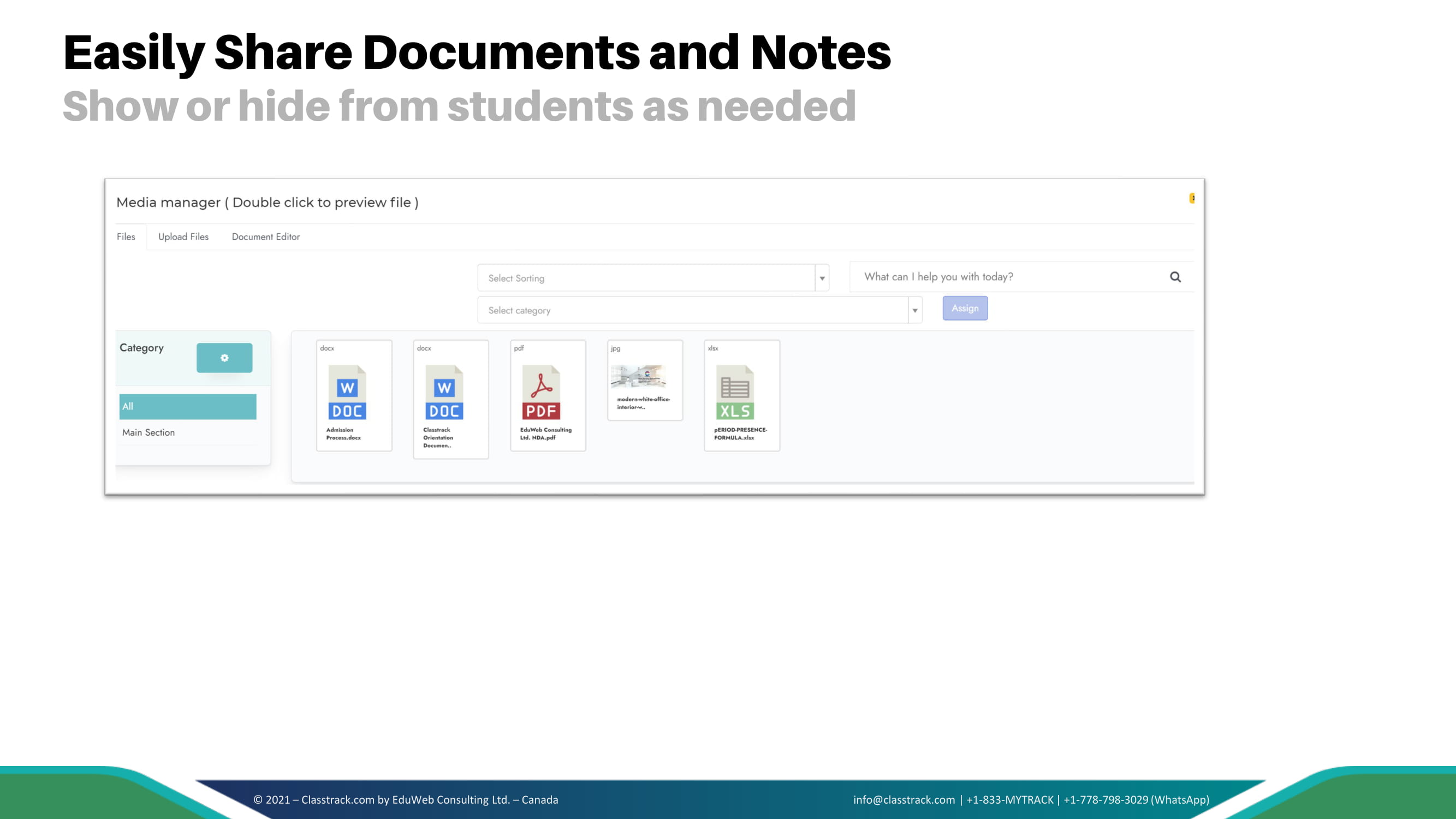Click the info@classtrack.com email in footer
1456x819 pixels.
pos(904,799)
